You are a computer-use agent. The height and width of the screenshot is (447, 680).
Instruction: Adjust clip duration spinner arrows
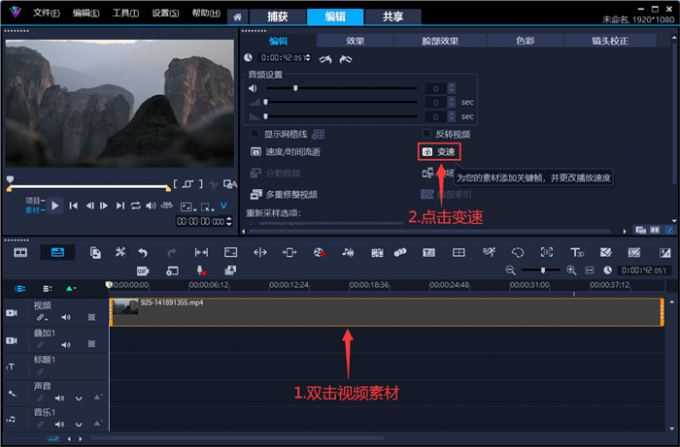307,57
